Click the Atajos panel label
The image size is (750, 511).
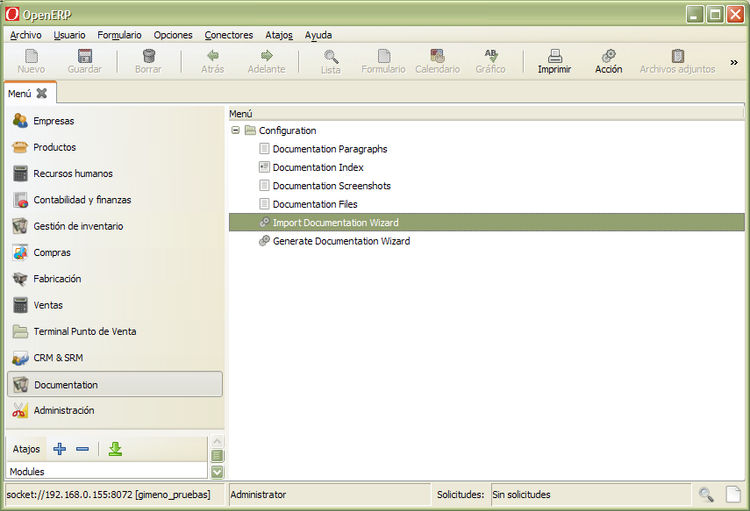tap(26, 449)
